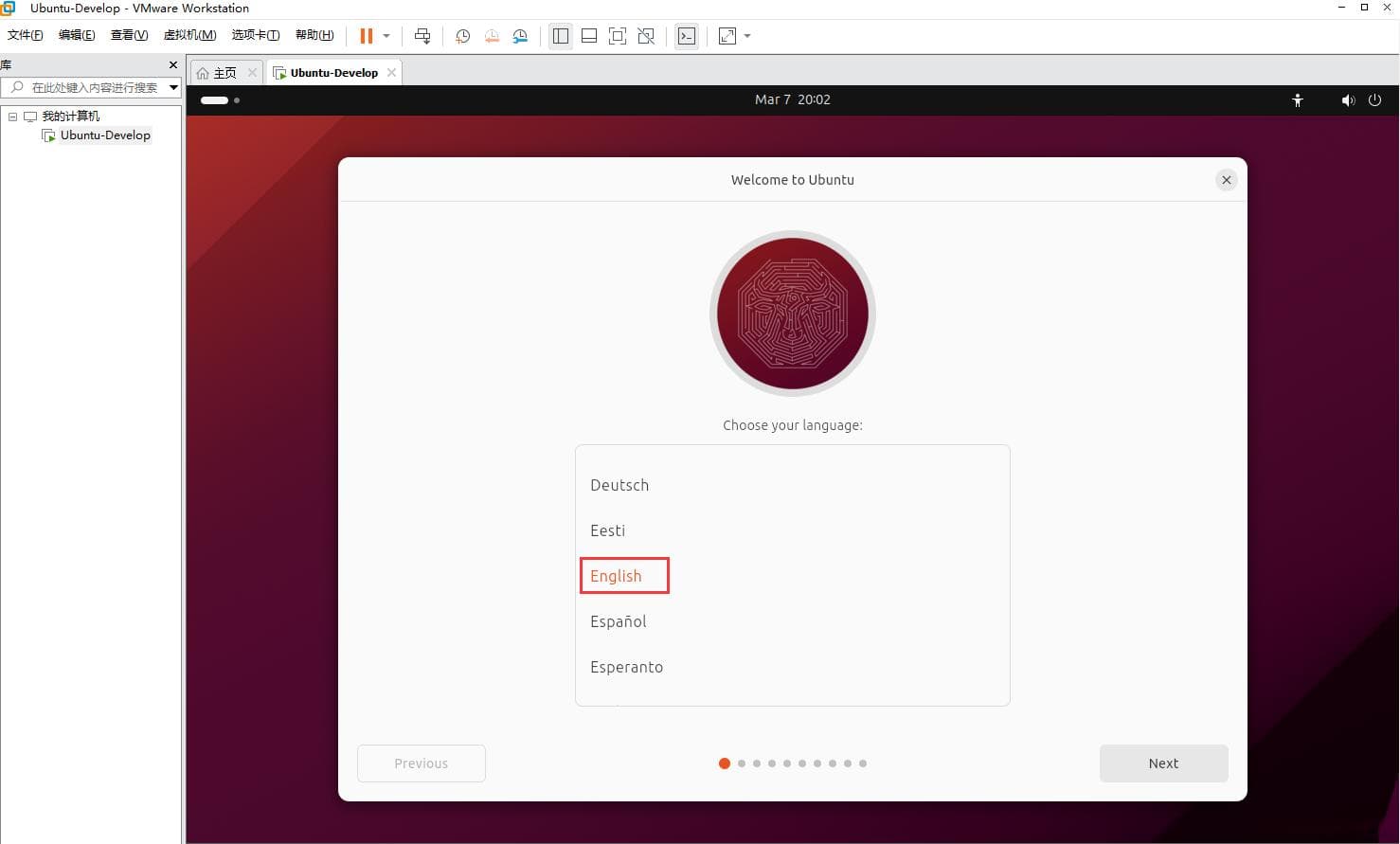Open the 选项卡(T) menu
The height and width of the screenshot is (844, 1400).
click(256, 35)
